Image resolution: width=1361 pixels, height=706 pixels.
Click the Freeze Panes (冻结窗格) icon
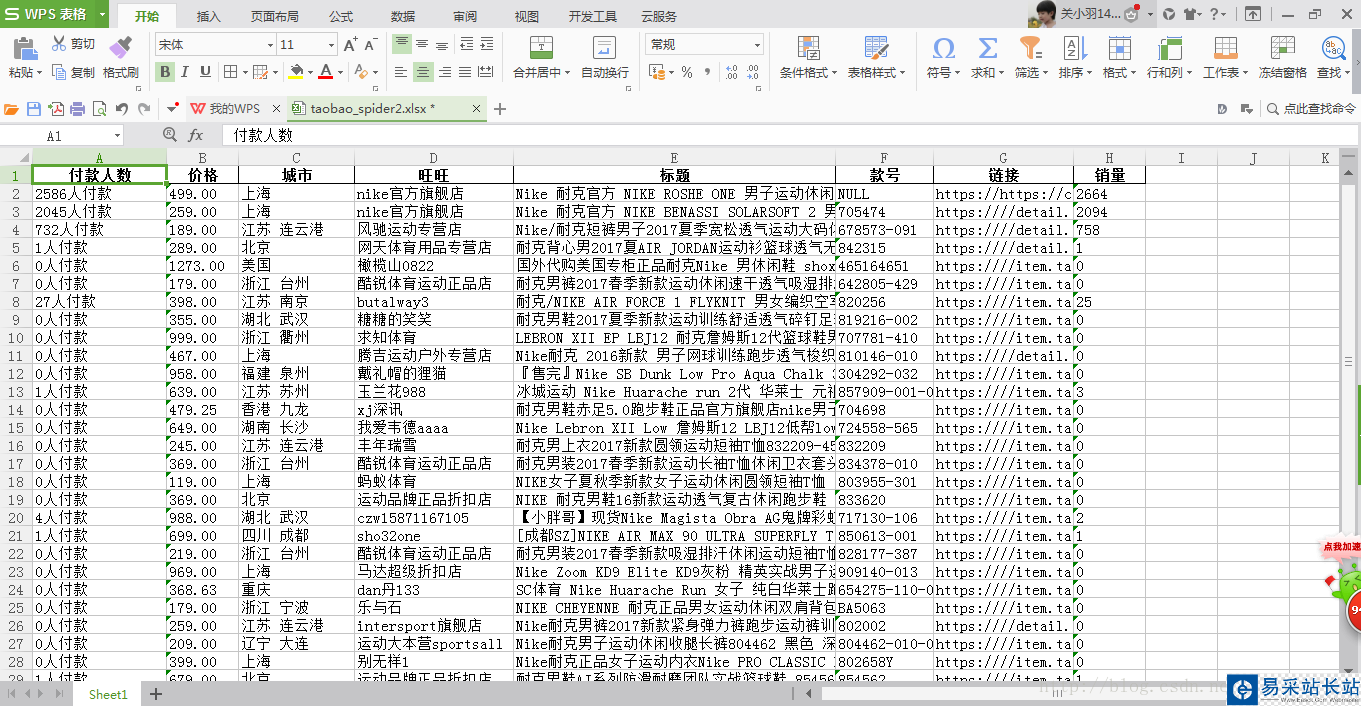point(1282,48)
